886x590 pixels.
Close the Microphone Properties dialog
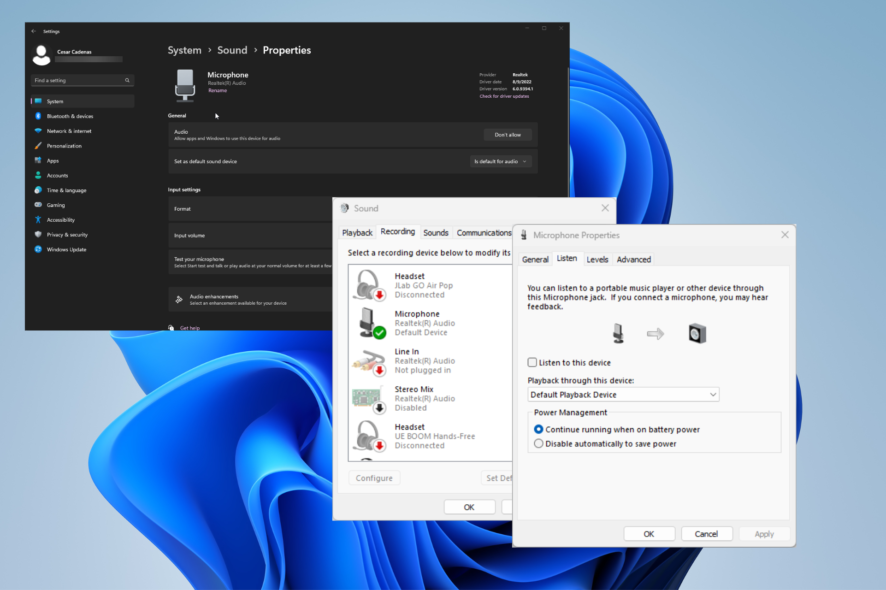pos(784,235)
